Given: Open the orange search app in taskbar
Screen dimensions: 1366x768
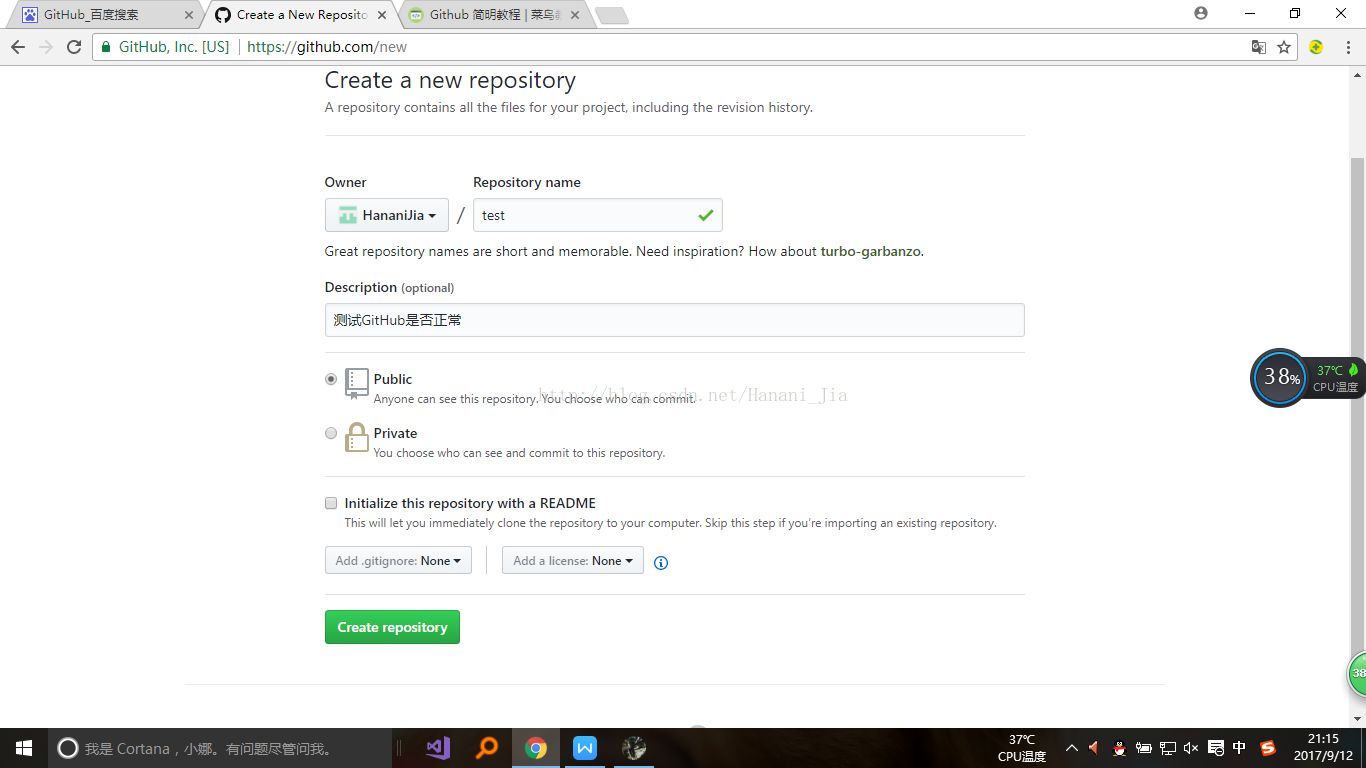Looking at the screenshot, I should [x=487, y=748].
